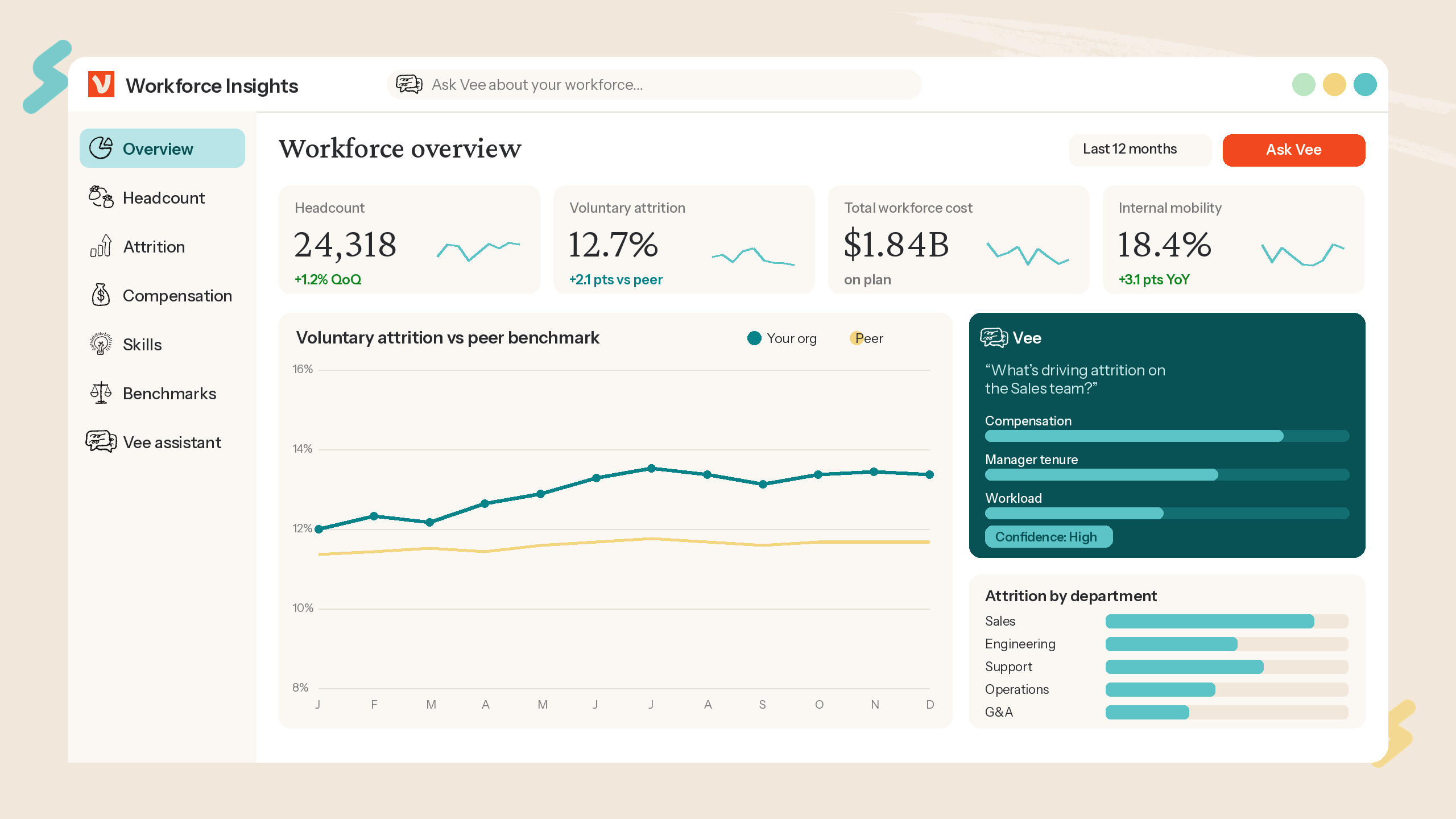Click the G&A attrition bar
Image resolution: width=1456 pixels, height=819 pixels.
[x=1227, y=712]
